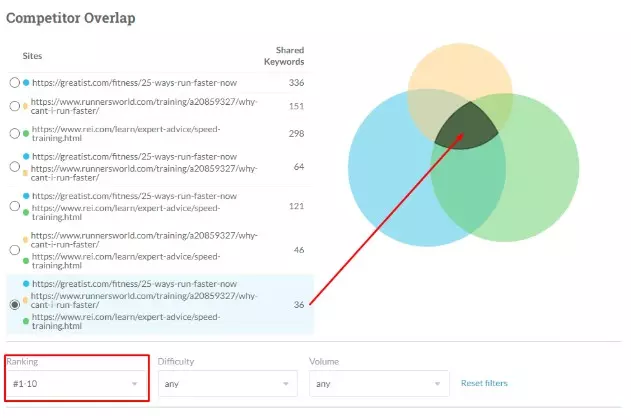Open the Volume filter dropdown
This screenshot has height=420, width=631.
(x=379, y=383)
